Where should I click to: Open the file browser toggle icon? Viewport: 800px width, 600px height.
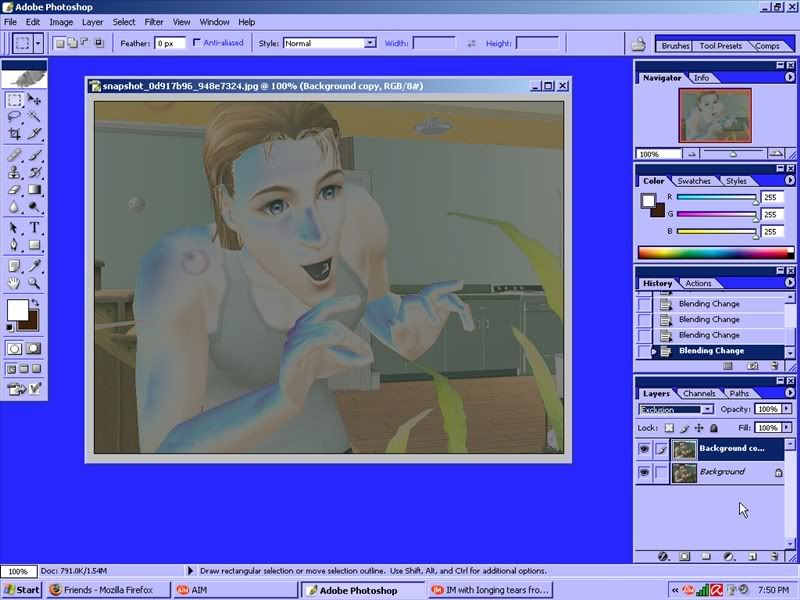click(638, 44)
